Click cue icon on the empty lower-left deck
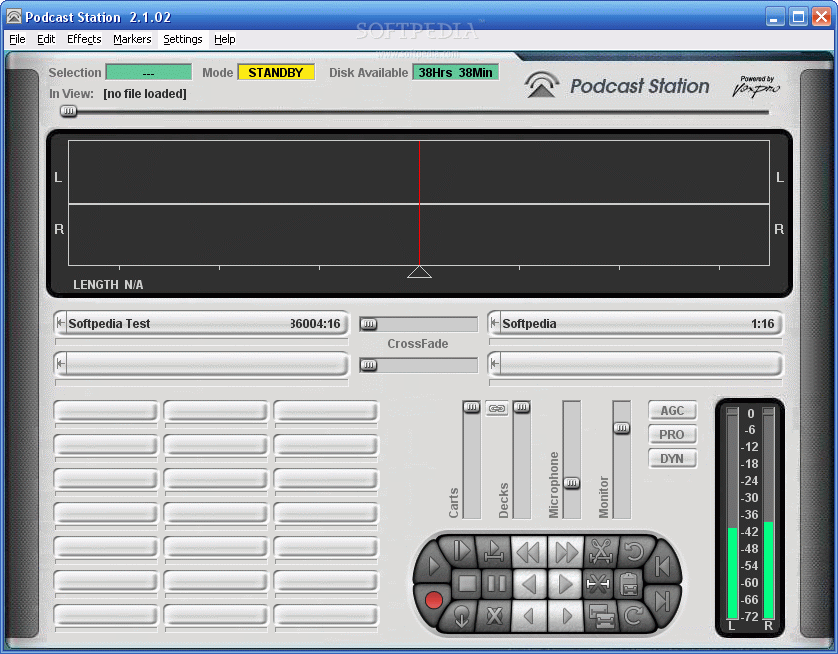Viewport: 838px width, 654px height. point(60,363)
